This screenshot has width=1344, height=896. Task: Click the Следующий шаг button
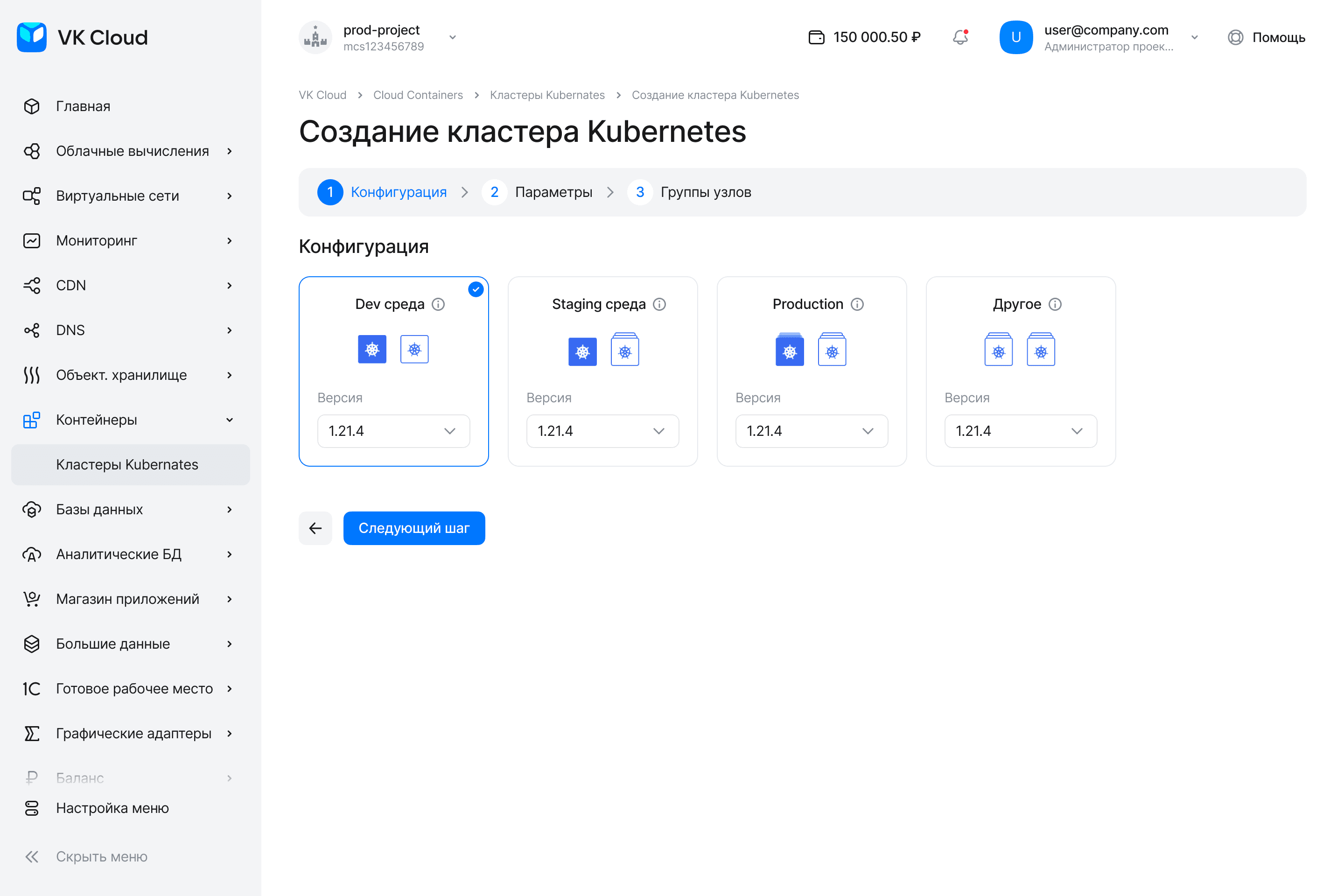click(414, 528)
